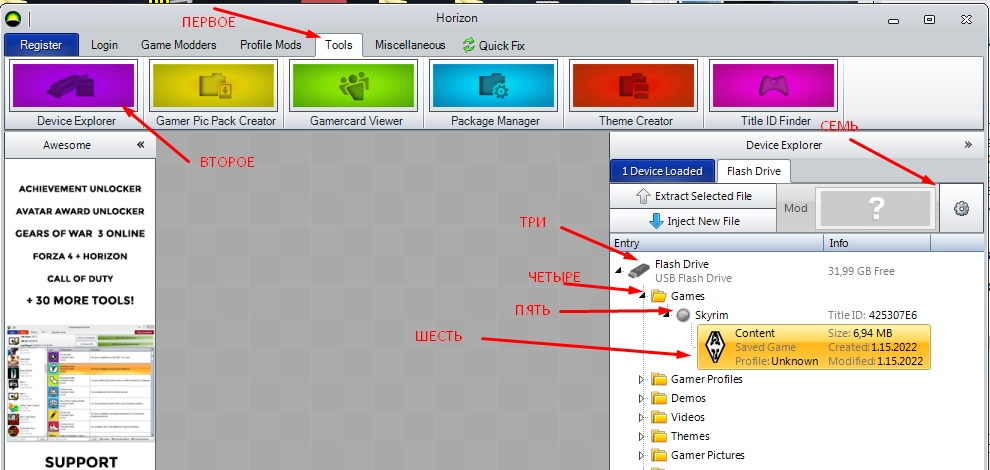990x470 pixels.
Task: Click the Videos folder icon
Action: pos(659,417)
